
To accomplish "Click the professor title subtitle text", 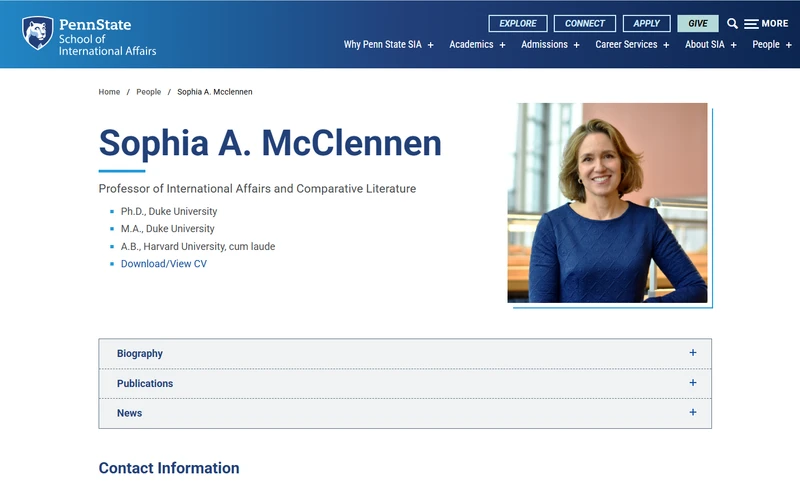I will click(x=257, y=189).
